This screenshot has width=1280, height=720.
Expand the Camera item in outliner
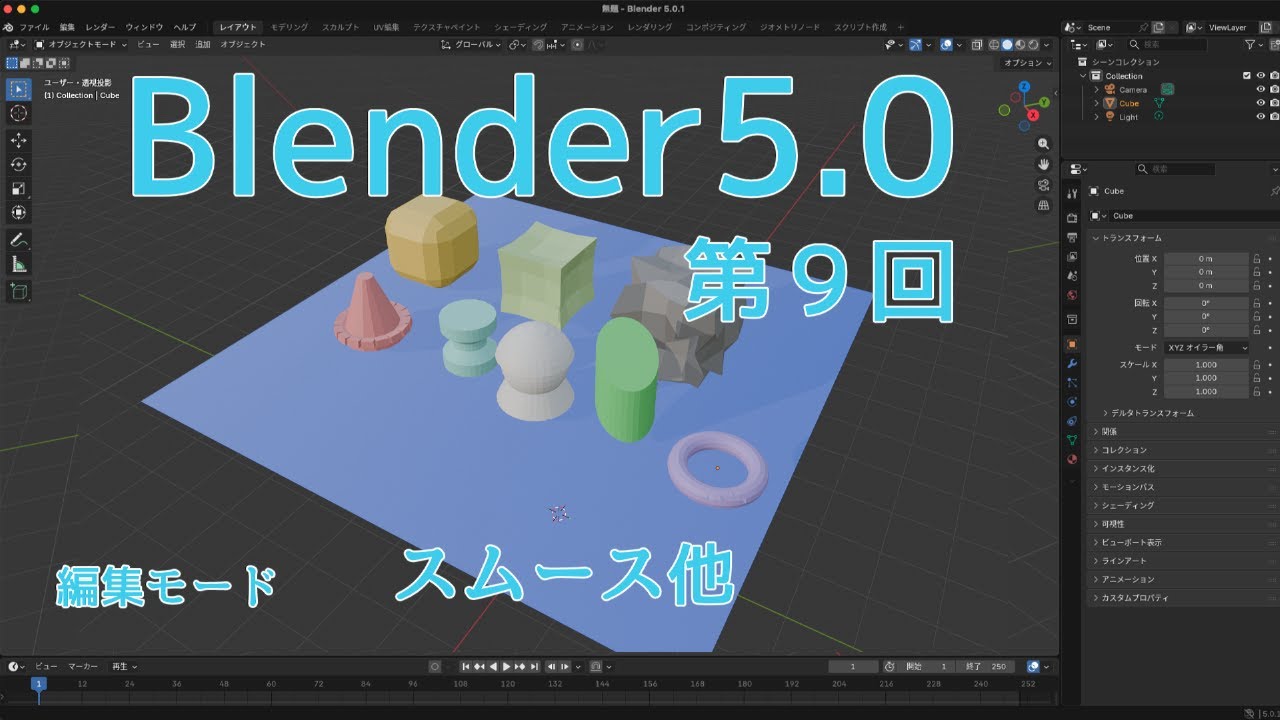pos(1097,90)
